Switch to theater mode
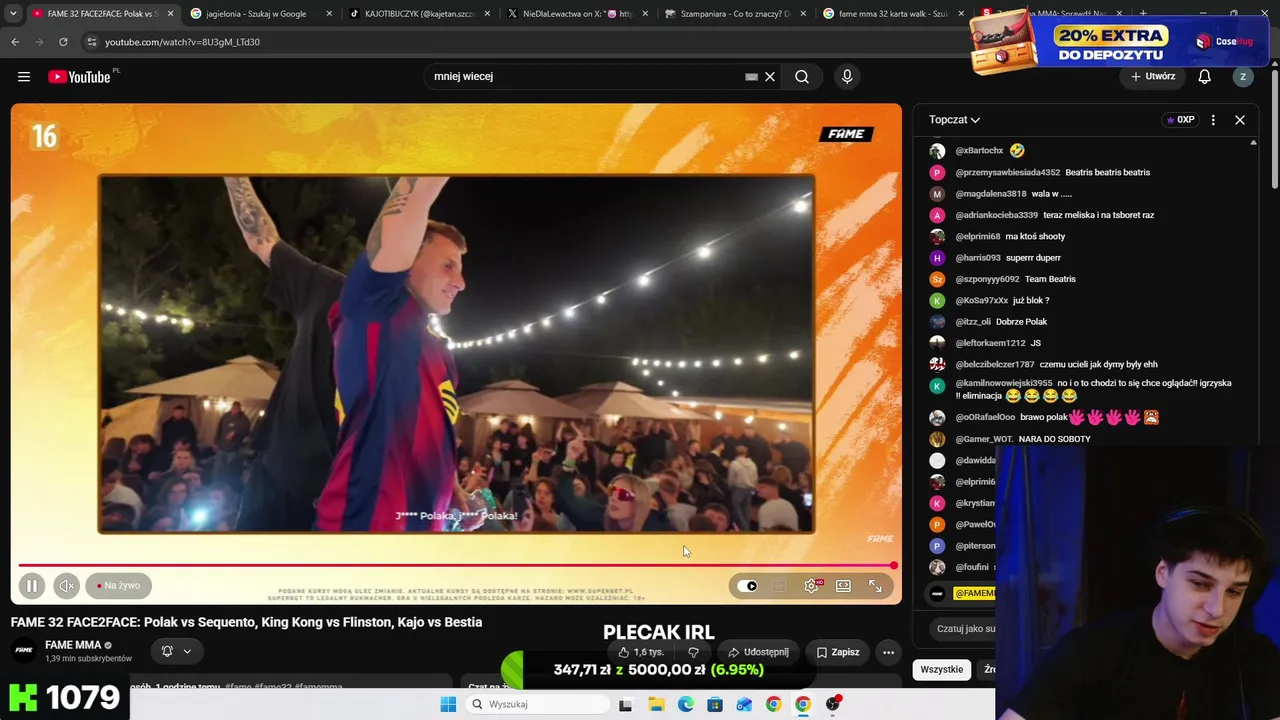The height and width of the screenshot is (720, 1280). (x=843, y=586)
